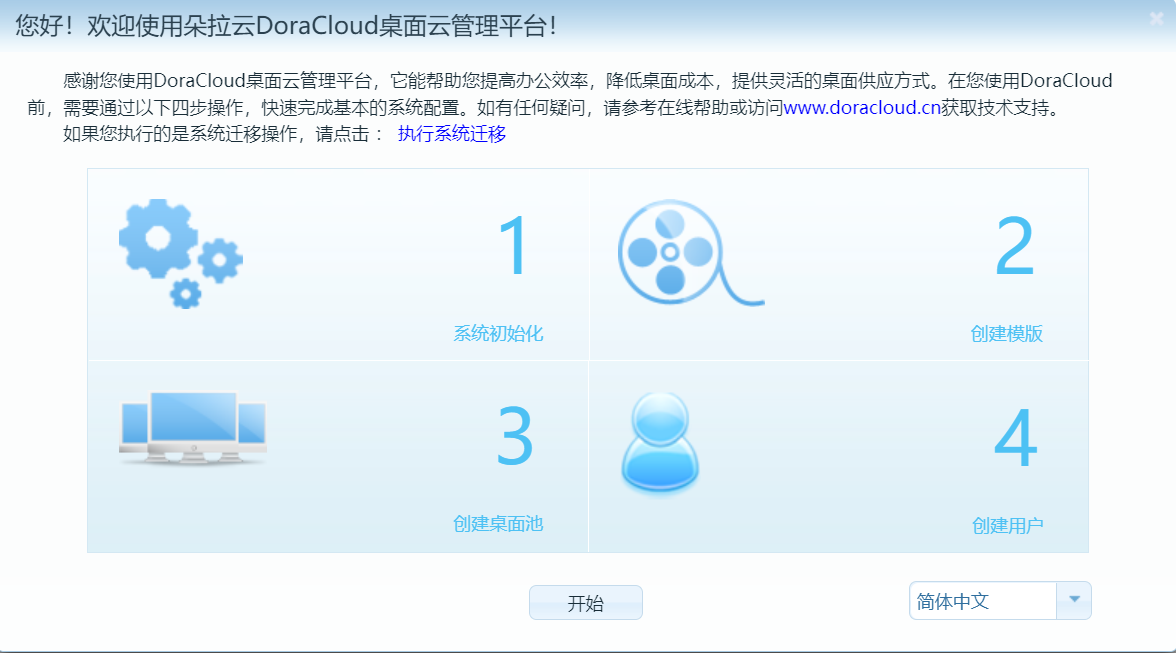Open the 系统初始化 step label
This screenshot has height=653, width=1176.
pyautogui.click(x=498, y=334)
